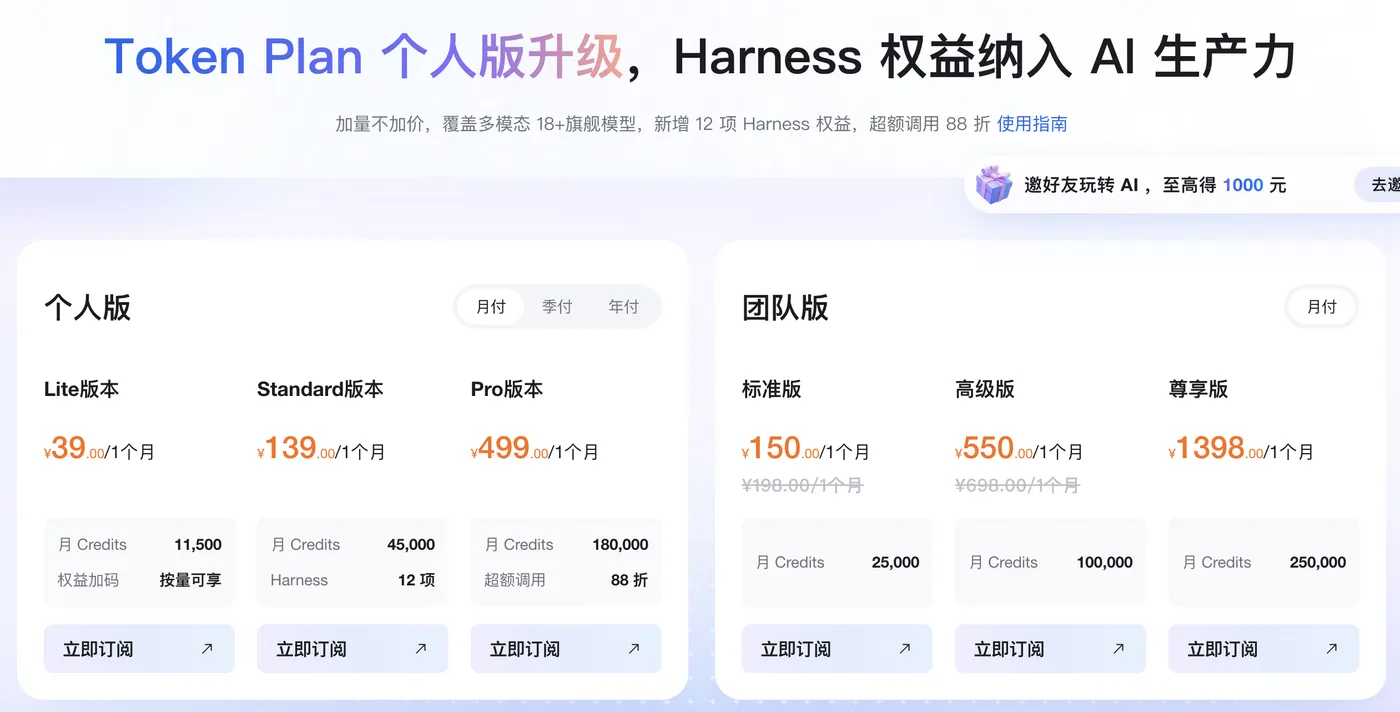Click the Token Plan 个人版升级 headline
The width and height of the screenshot is (1400, 712).
pyautogui.click(x=364, y=56)
